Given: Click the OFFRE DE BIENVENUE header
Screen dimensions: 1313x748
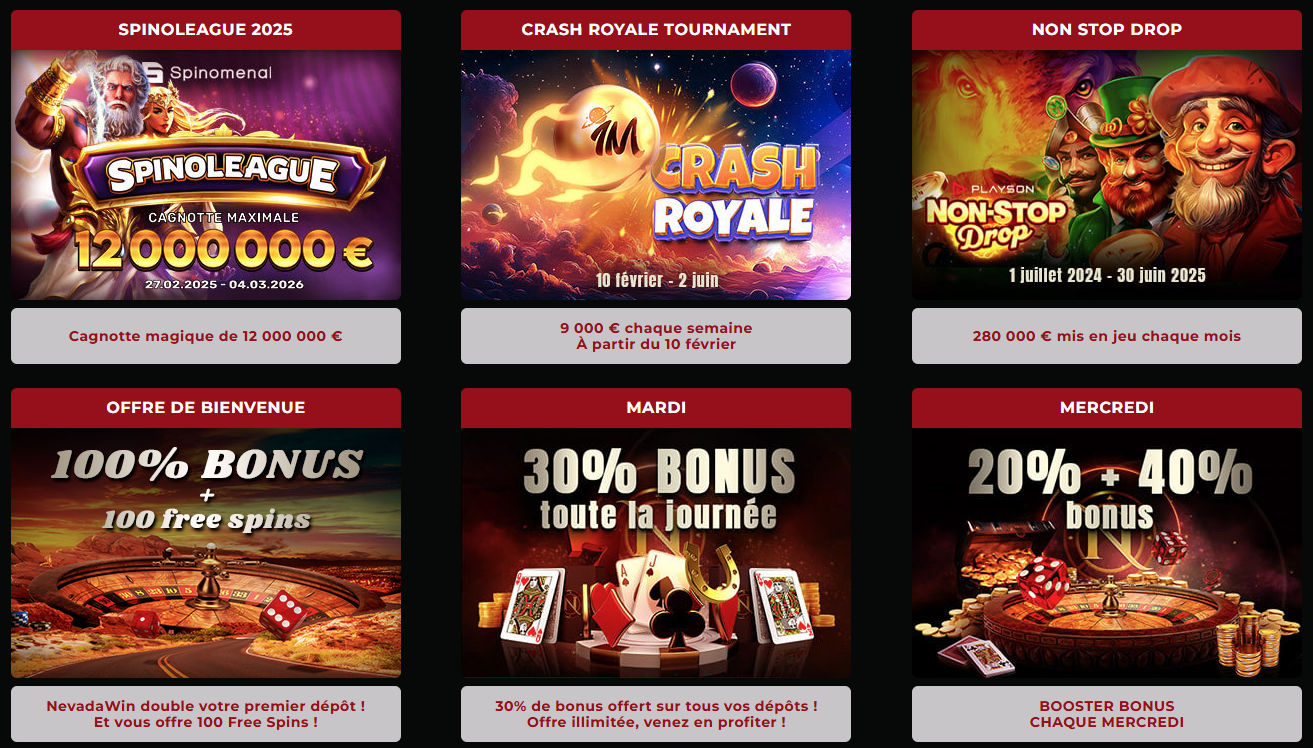Looking at the screenshot, I should click(206, 408).
